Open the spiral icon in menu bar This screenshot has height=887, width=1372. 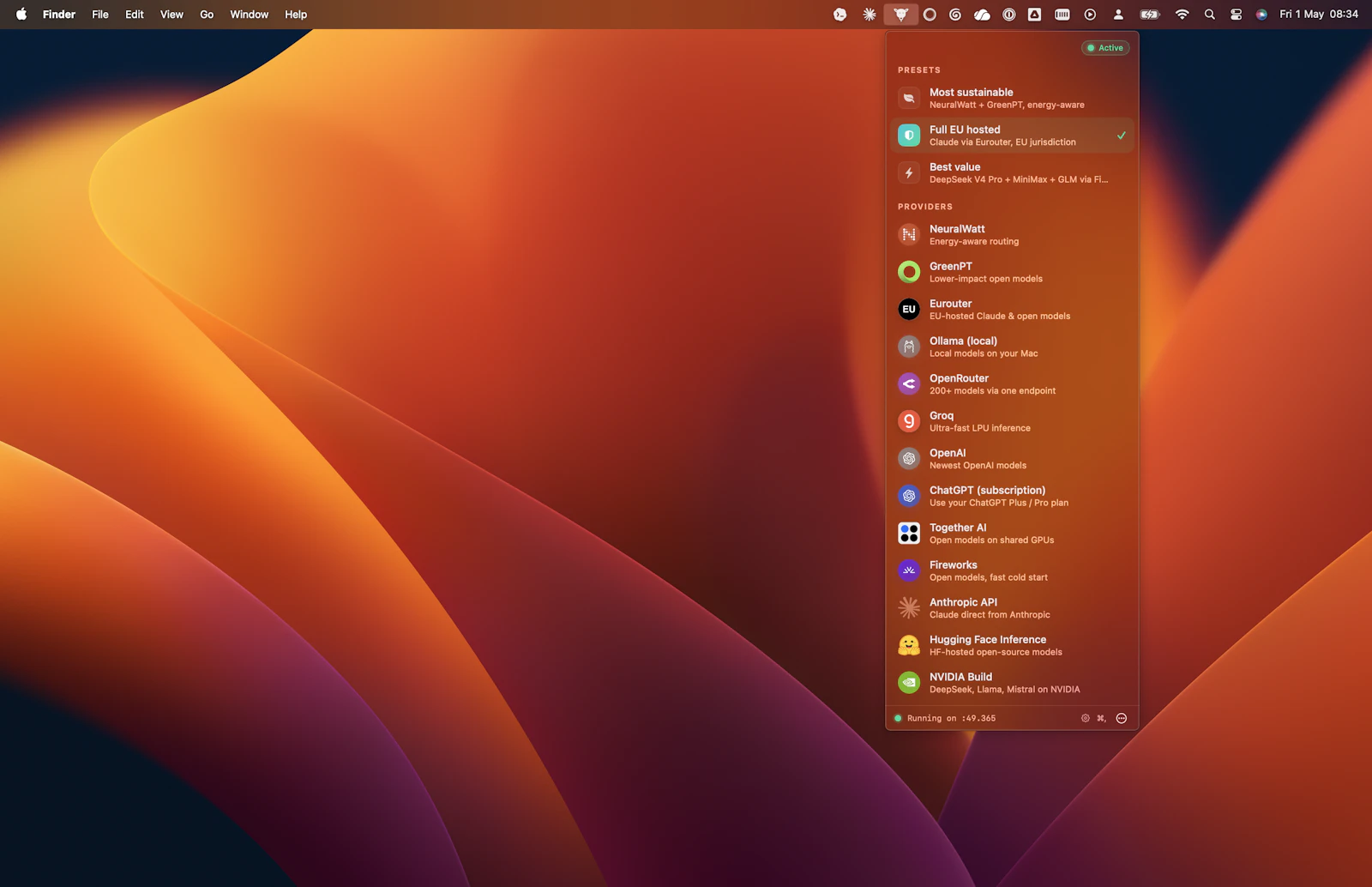pyautogui.click(x=955, y=15)
